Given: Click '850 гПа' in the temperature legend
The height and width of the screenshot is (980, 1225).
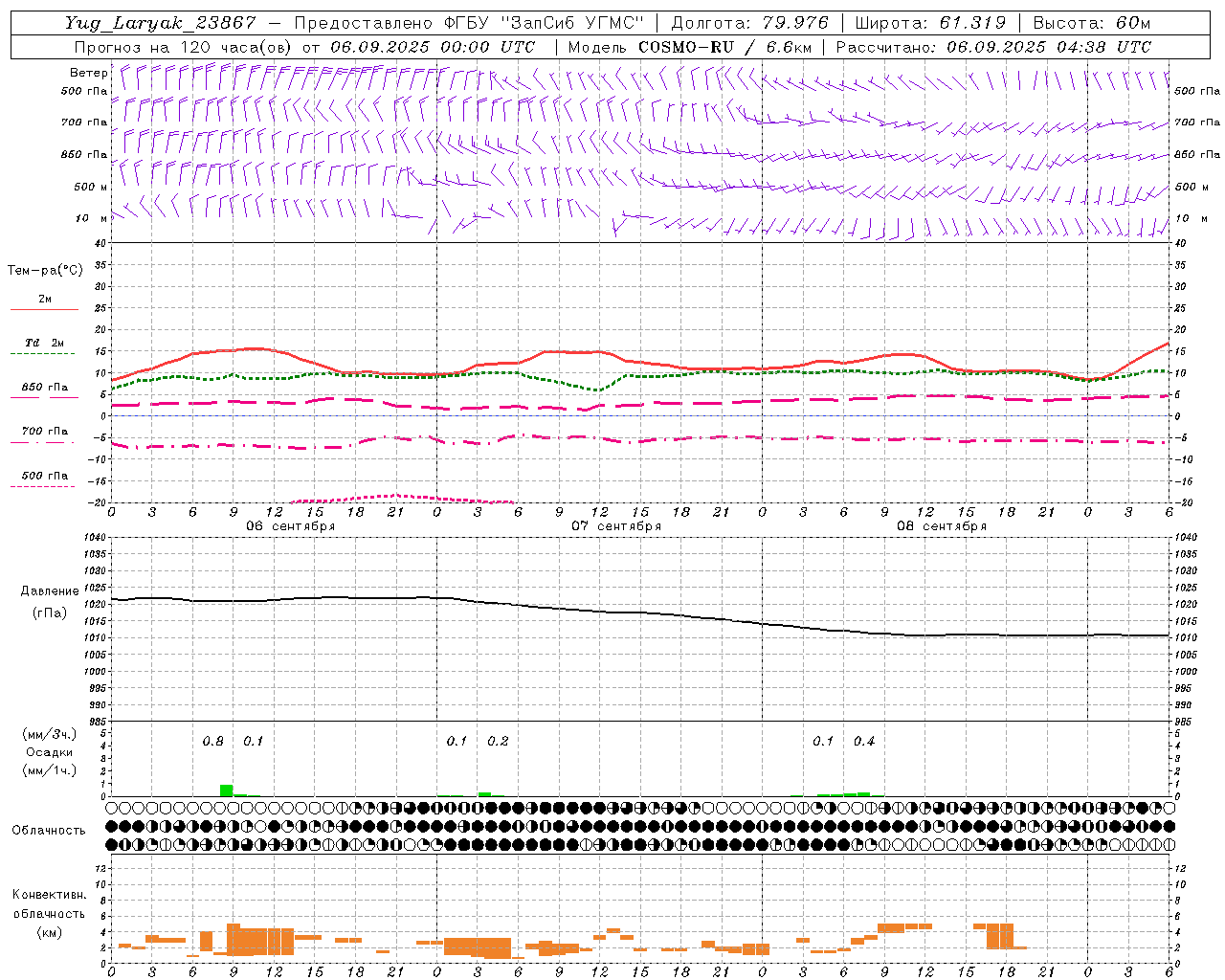Looking at the screenshot, I should (x=45, y=388).
